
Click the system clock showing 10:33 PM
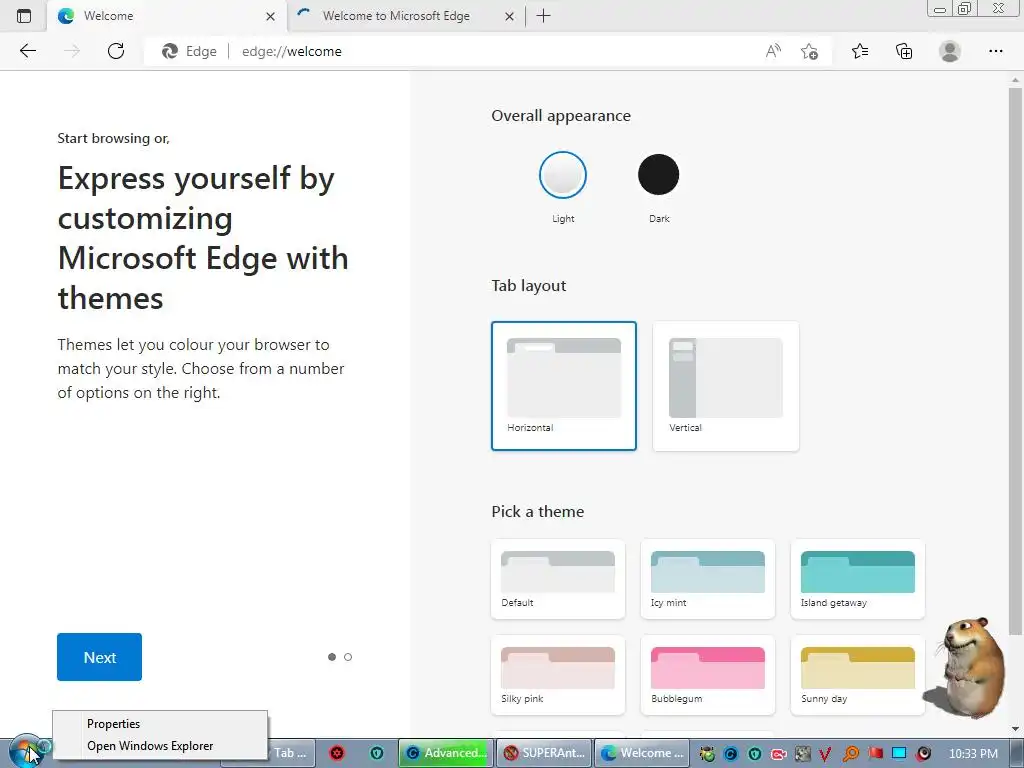pos(973,754)
